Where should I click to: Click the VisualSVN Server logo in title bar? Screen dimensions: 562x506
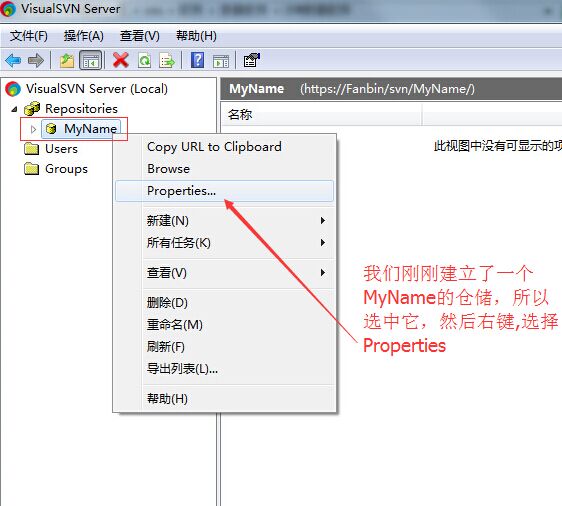click(x=8, y=9)
